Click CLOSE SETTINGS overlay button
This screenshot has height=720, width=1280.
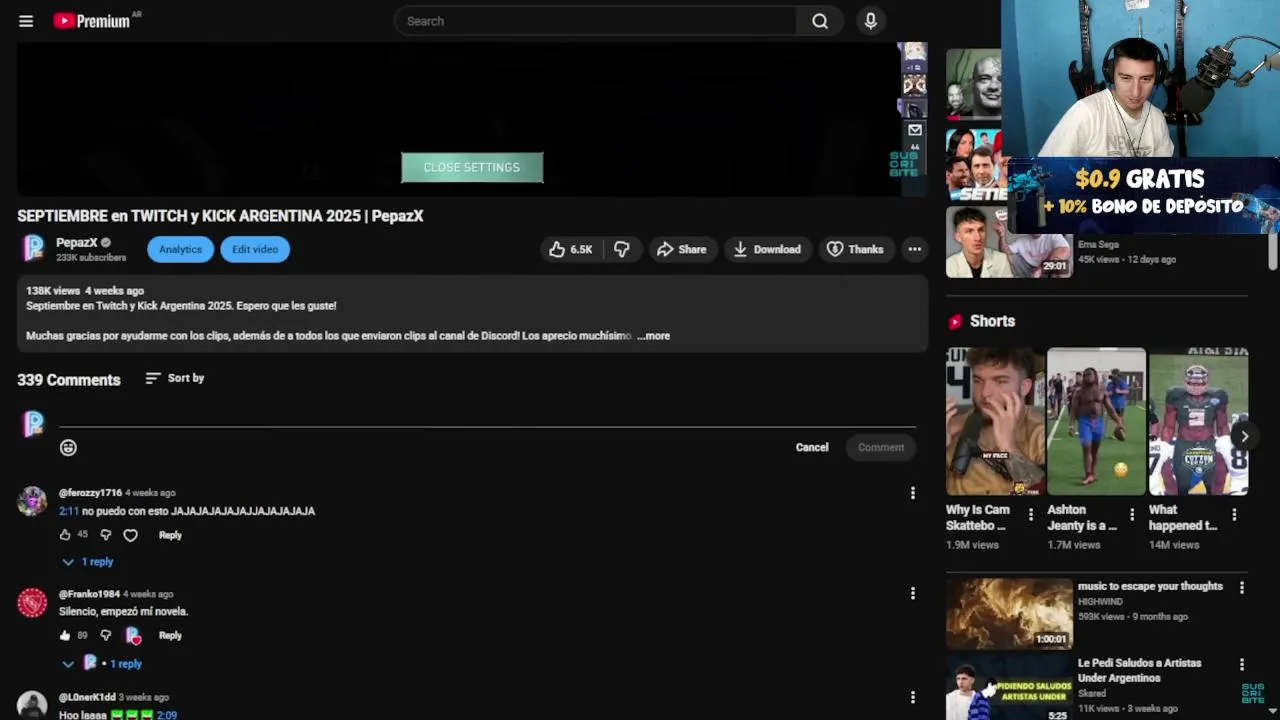click(472, 168)
